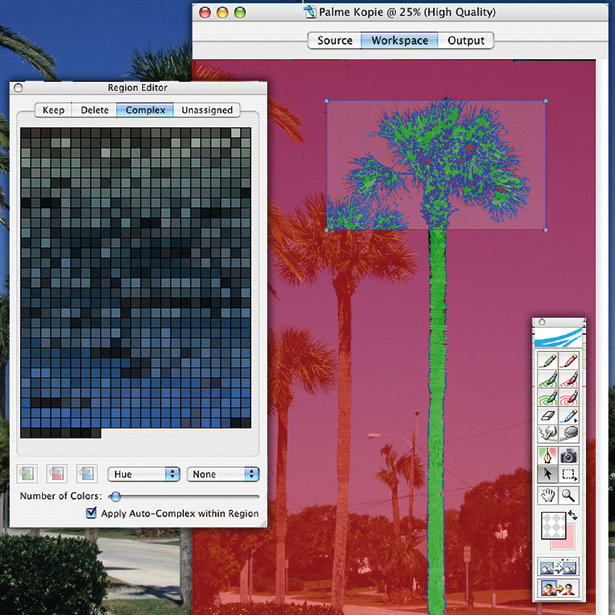This screenshot has height=615, width=615.
Task: Open the Hue sort dropdown
Action: click(144, 474)
